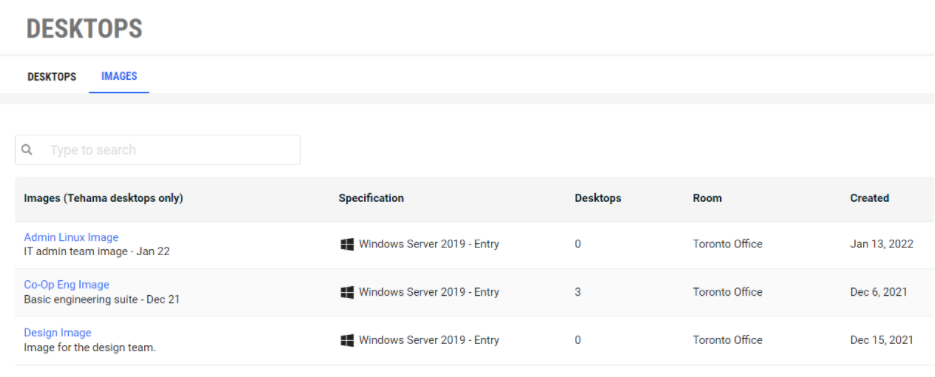This screenshot has height=377, width=935.
Task: Click created date Dec 15, 2021
Action: coord(882,340)
